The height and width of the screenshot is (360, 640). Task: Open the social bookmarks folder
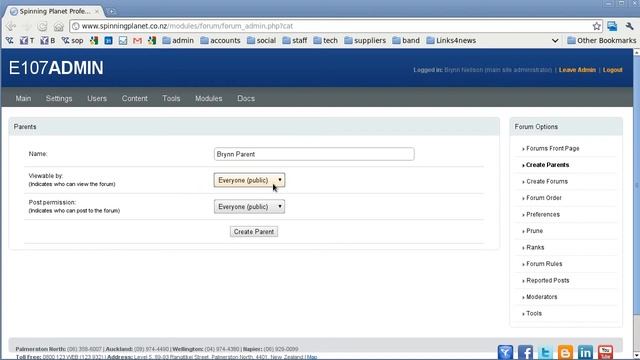tap(262, 40)
